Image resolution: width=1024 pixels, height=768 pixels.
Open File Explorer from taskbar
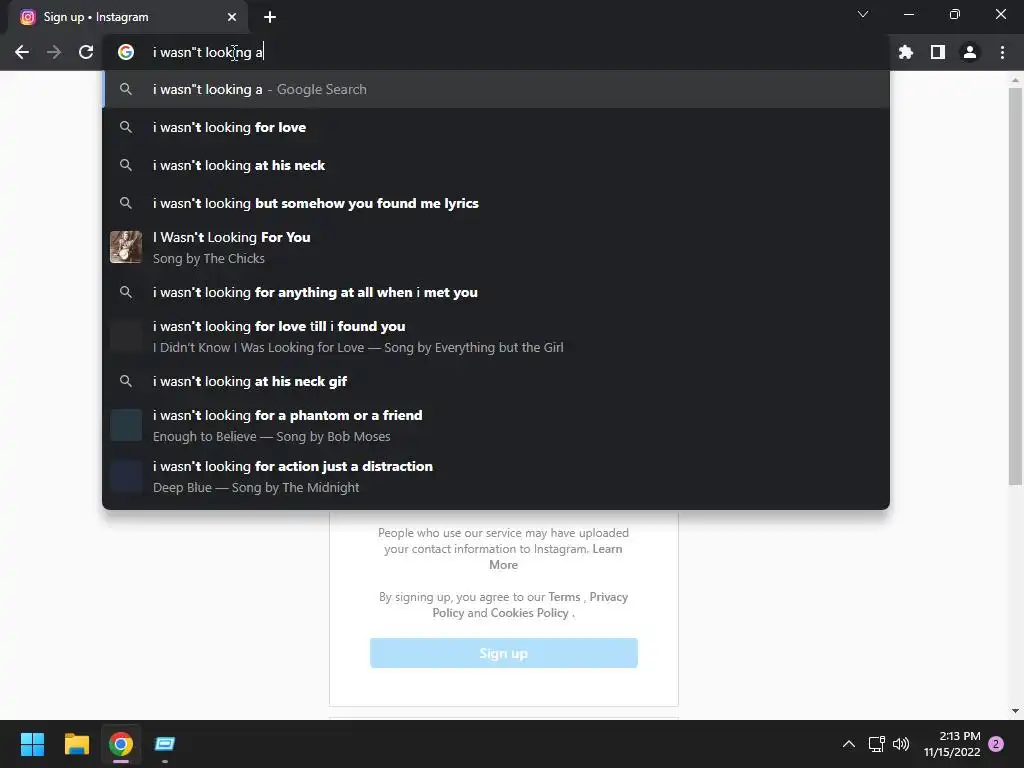[76, 744]
